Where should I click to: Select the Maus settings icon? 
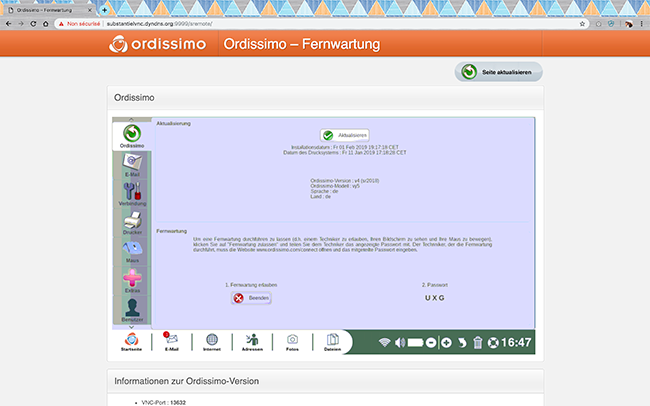(x=132, y=251)
